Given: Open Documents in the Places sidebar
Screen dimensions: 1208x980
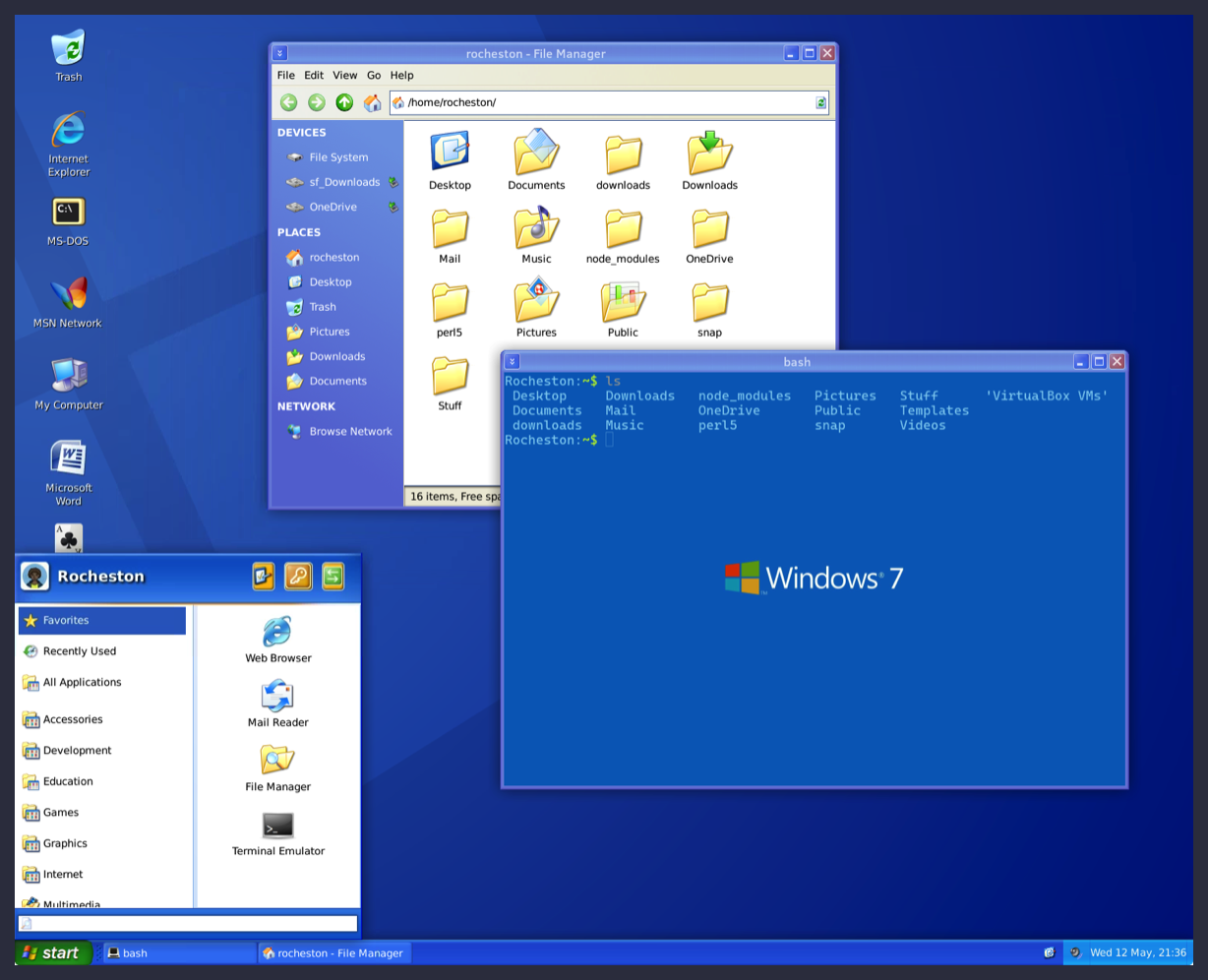Looking at the screenshot, I should point(337,381).
